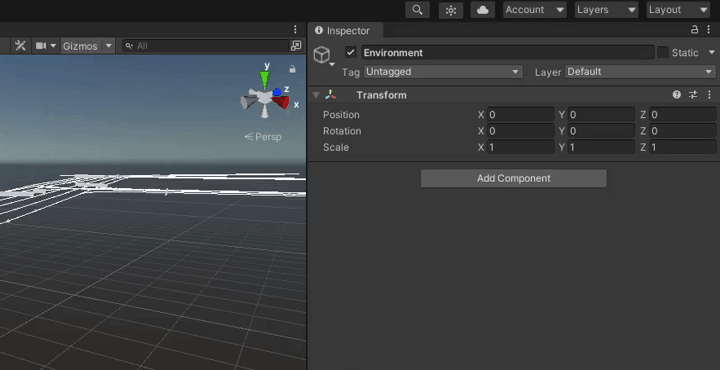The image size is (720, 370).
Task: Toggle the Gizmos button
Action: [80, 46]
